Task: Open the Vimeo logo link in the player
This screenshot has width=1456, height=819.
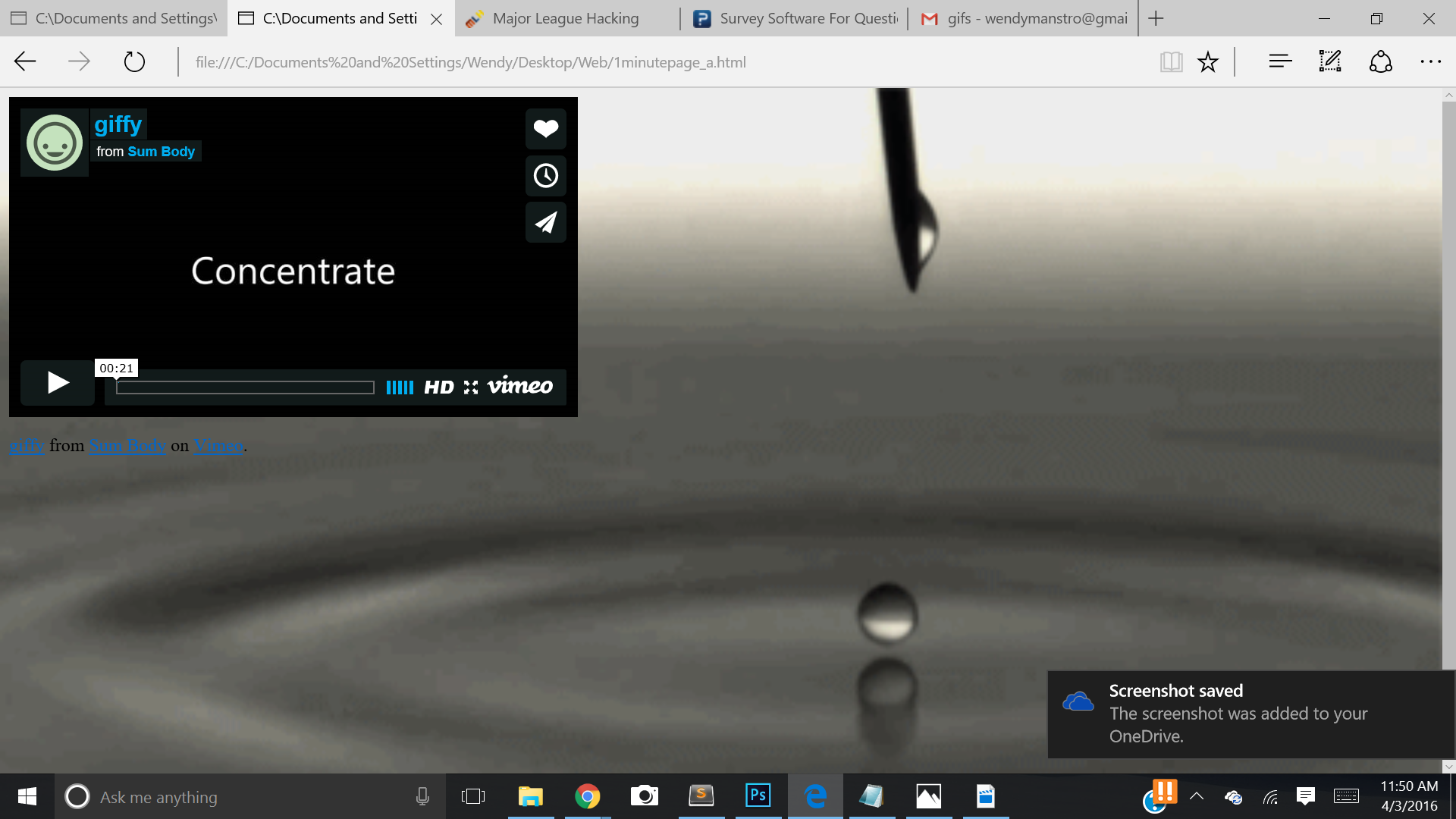Action: point(520,386)
